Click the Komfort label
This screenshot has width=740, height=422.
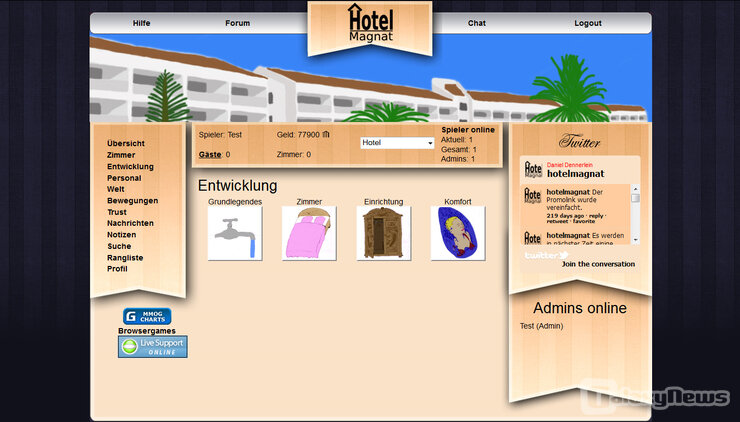(458, 202)
